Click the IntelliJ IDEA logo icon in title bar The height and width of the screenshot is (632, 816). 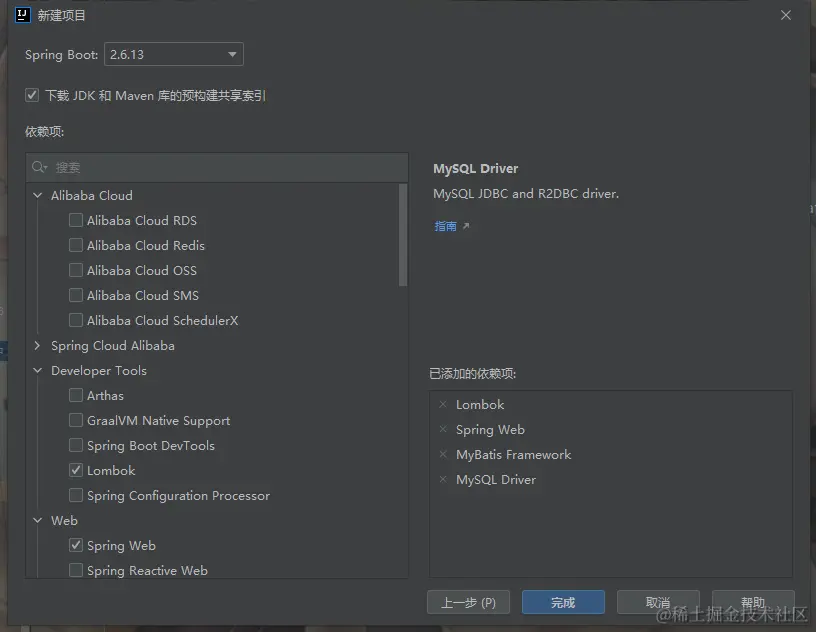(23, 15)
